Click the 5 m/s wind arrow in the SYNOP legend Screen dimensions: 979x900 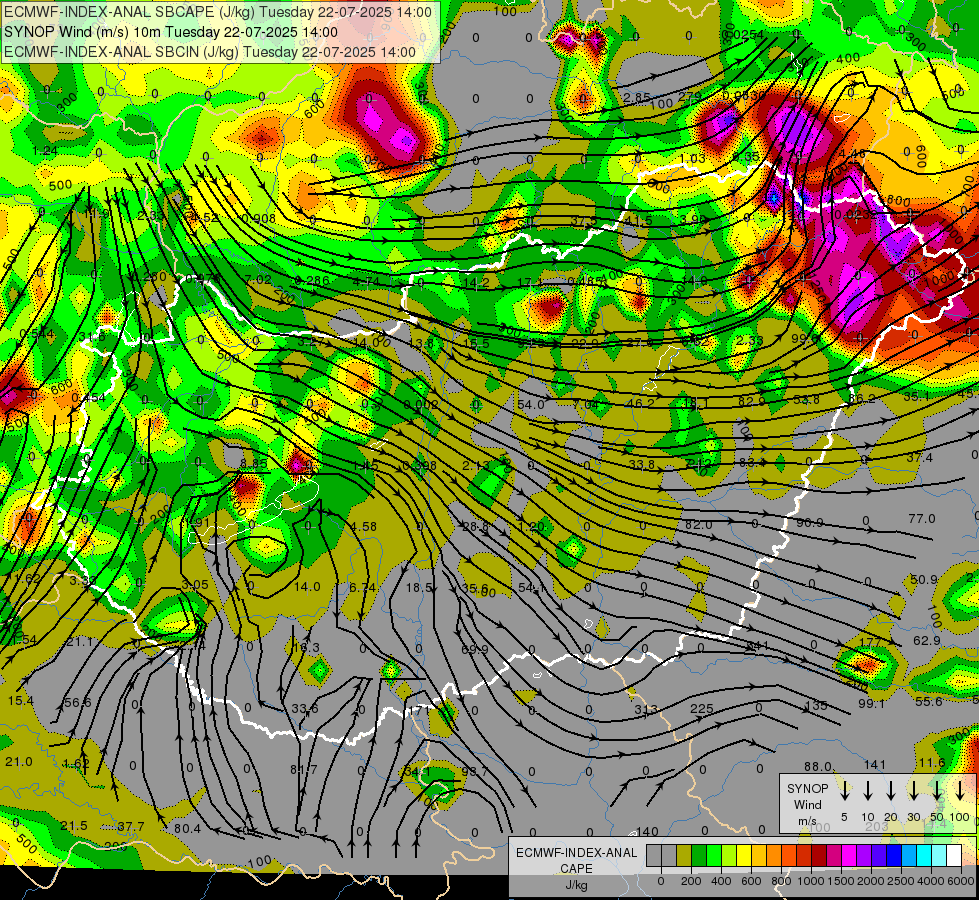(x=844, y=791)
